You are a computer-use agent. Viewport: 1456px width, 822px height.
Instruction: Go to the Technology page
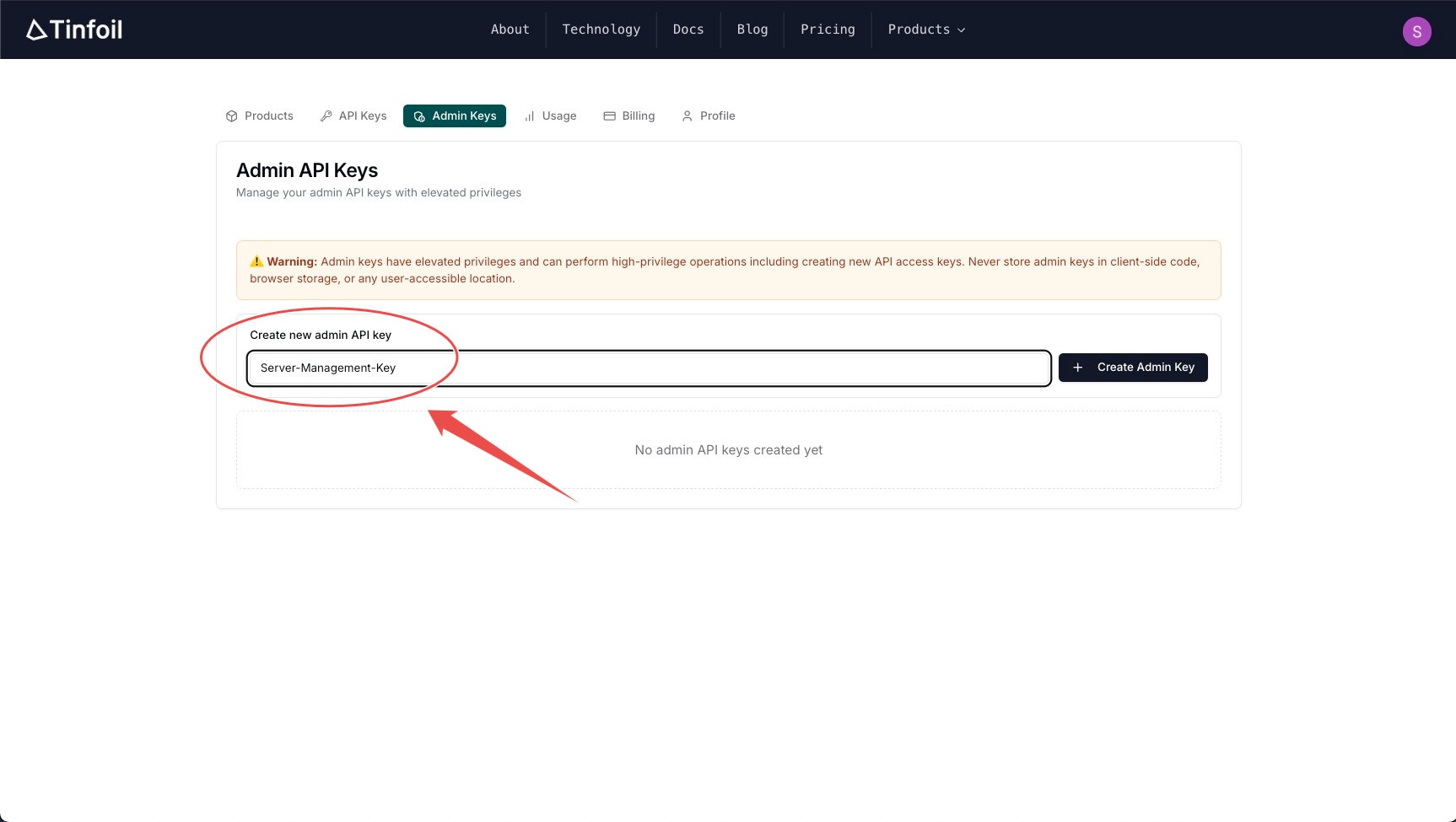601,30
